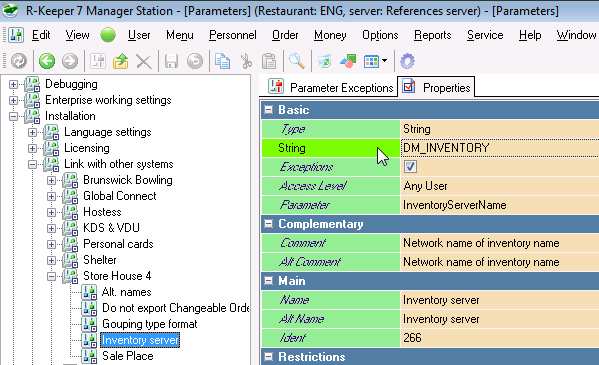
Task: Click the Access Level value Any User
Action: [x=425, y=186]
